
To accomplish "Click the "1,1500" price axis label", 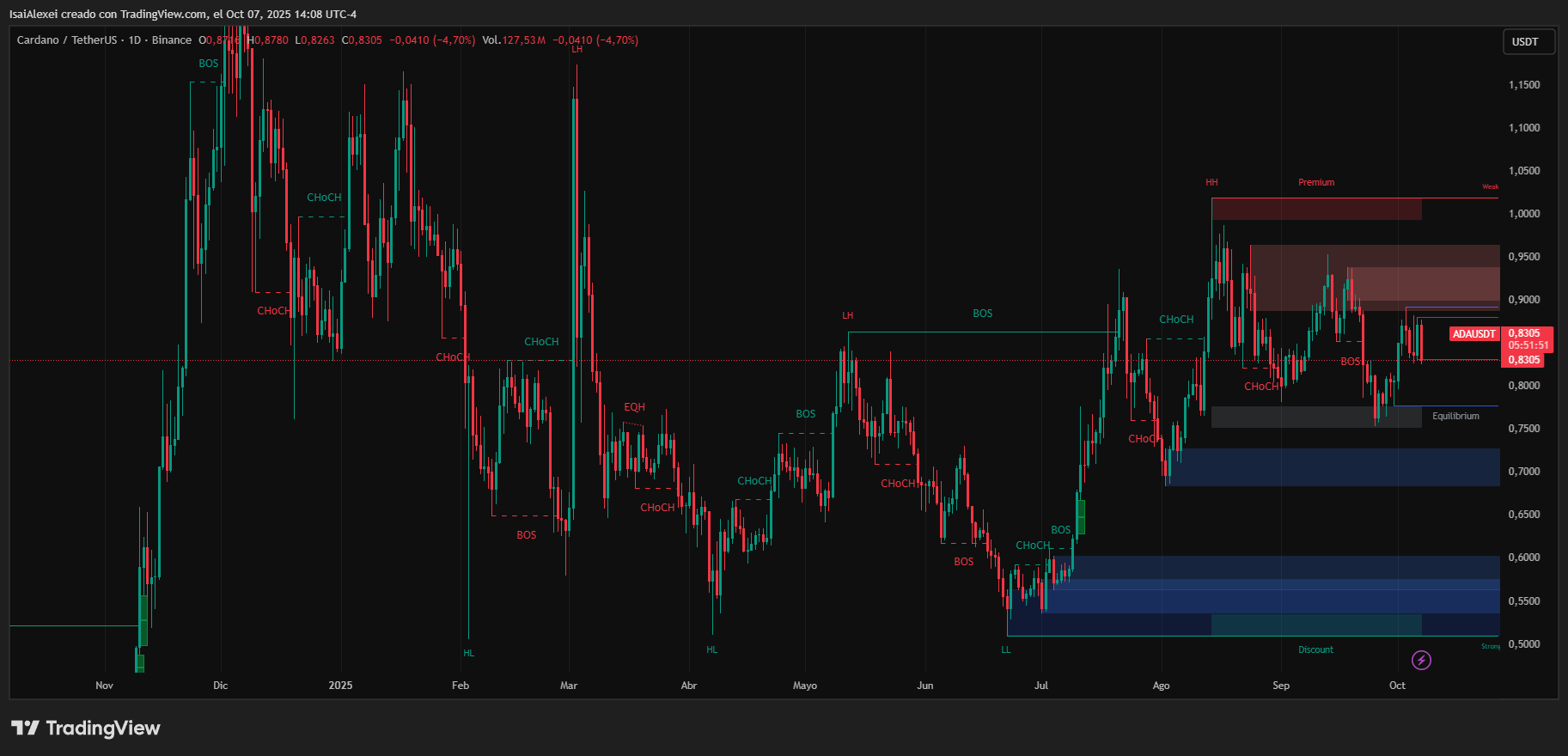I will pos(1524,85).
